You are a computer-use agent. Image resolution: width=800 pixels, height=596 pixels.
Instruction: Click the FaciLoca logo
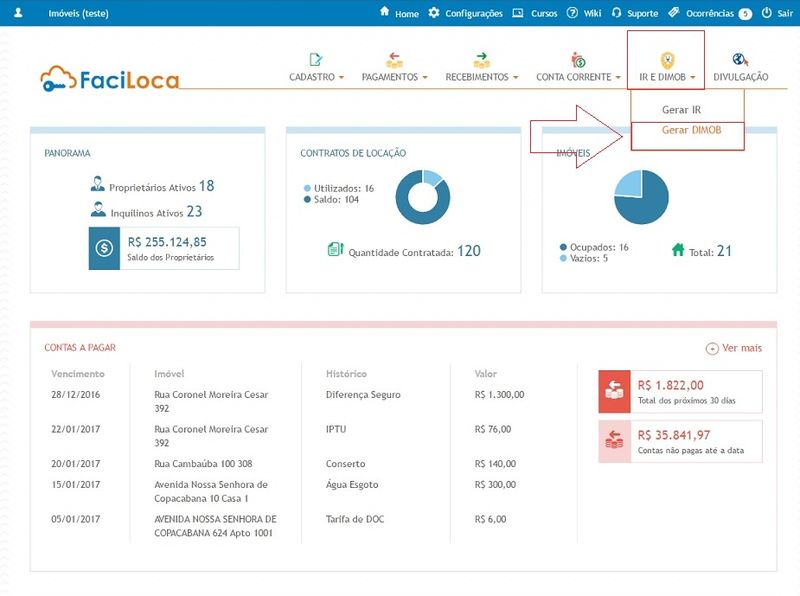[x=110, y=77]
